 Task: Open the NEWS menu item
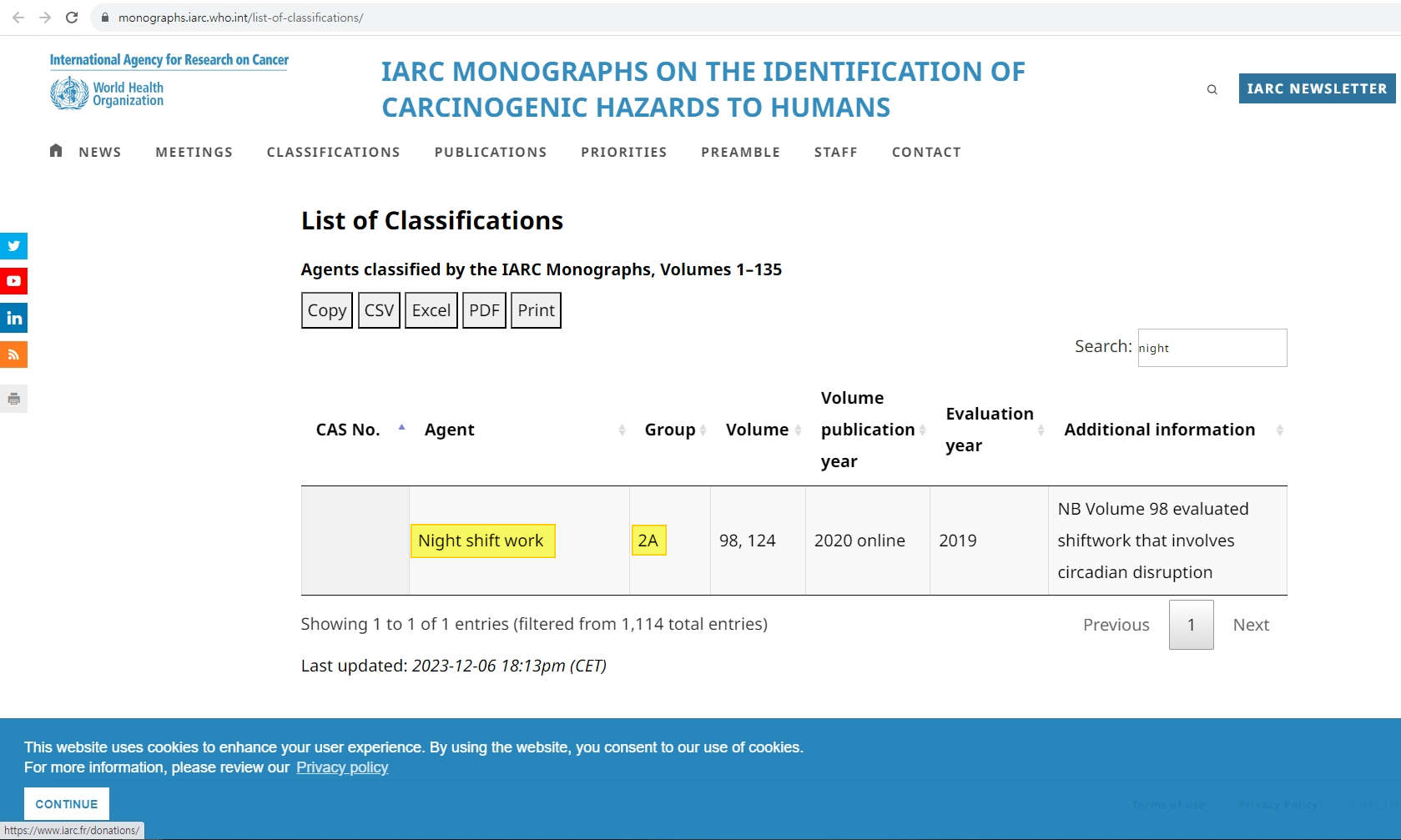pos(100,152)
